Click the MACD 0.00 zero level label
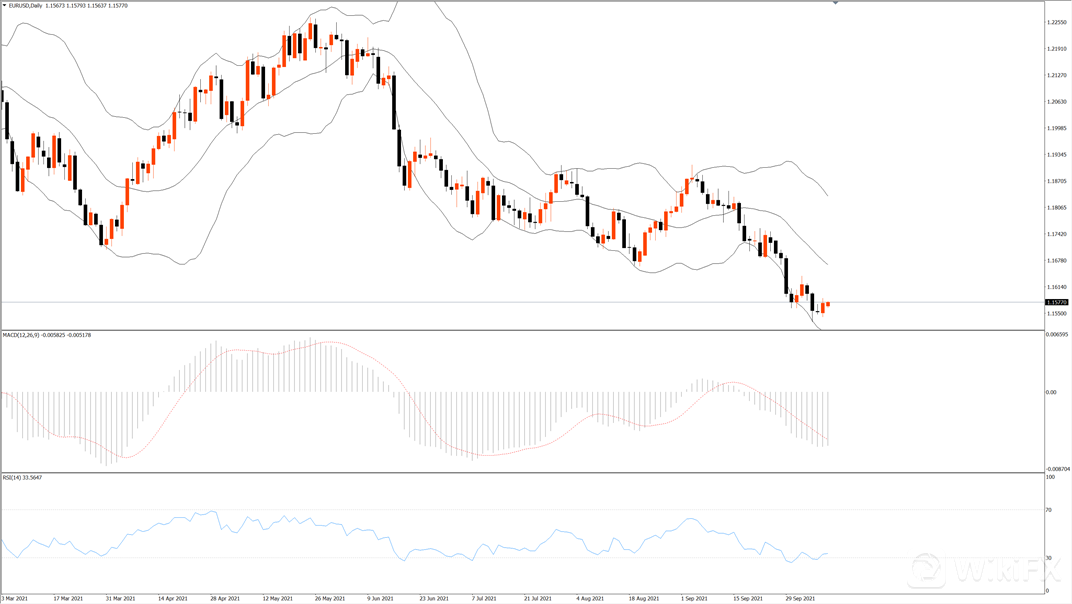The image size is (1072, 604). [x=1051, y=392]
